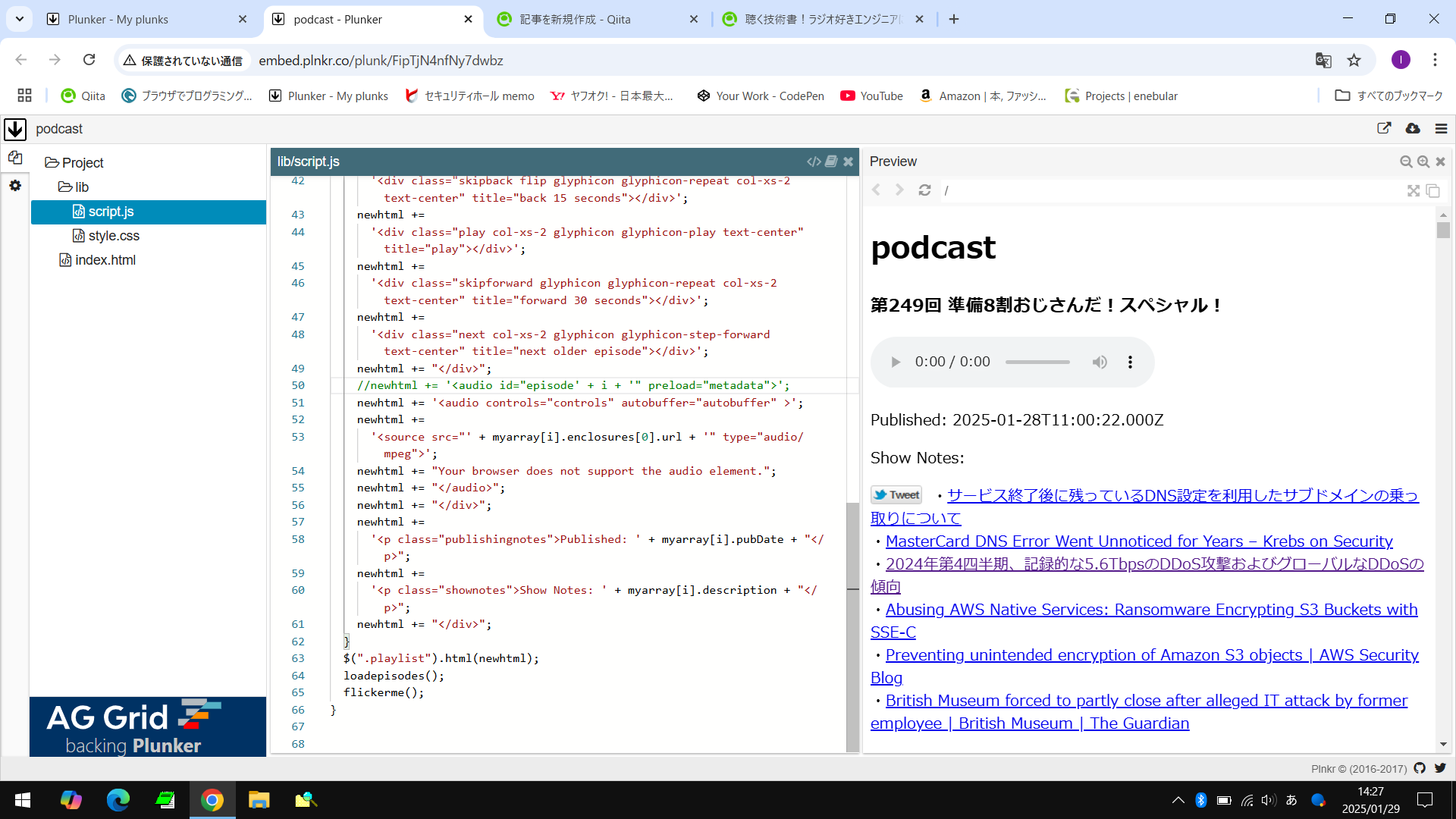Screen dimensions: 1456x819
Task: Click the Plunker logo icon
Action: pyautogui.click(x=15, y=129)
